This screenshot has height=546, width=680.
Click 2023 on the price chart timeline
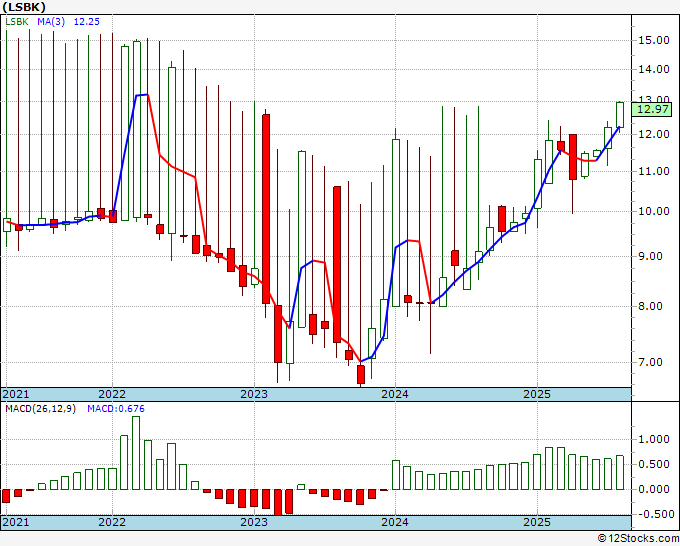[x=254, y=394]
